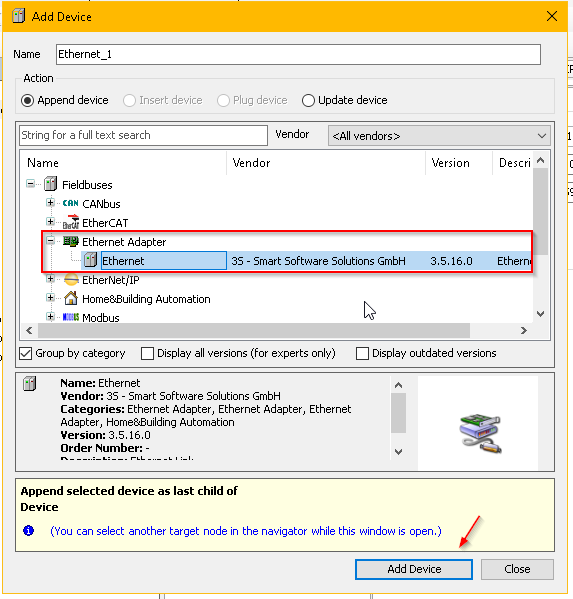
Task: Expand the Home&Building Automation node
Action: (x=50, y=298)
